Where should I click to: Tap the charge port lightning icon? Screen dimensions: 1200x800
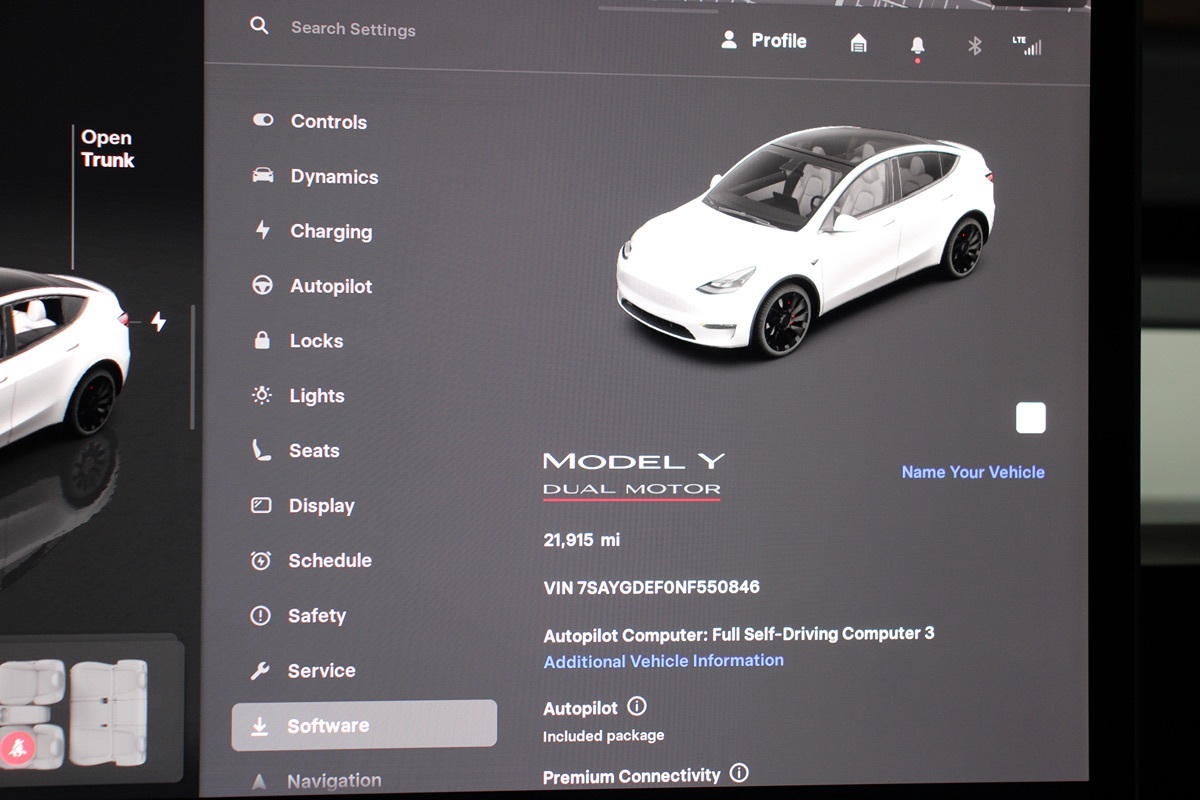tap(158, 321)
